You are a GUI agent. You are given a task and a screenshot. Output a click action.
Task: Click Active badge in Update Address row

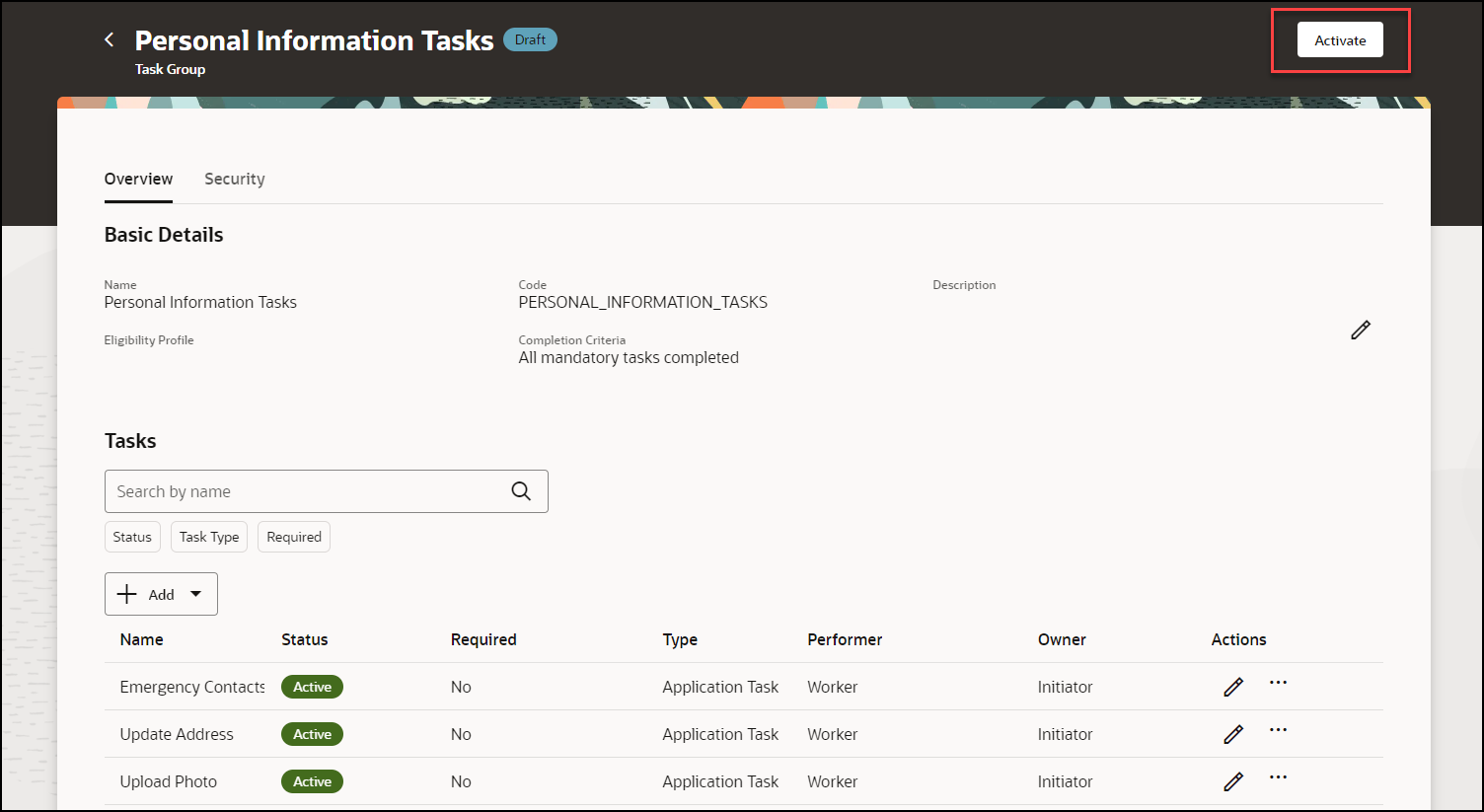click(312, 734)
